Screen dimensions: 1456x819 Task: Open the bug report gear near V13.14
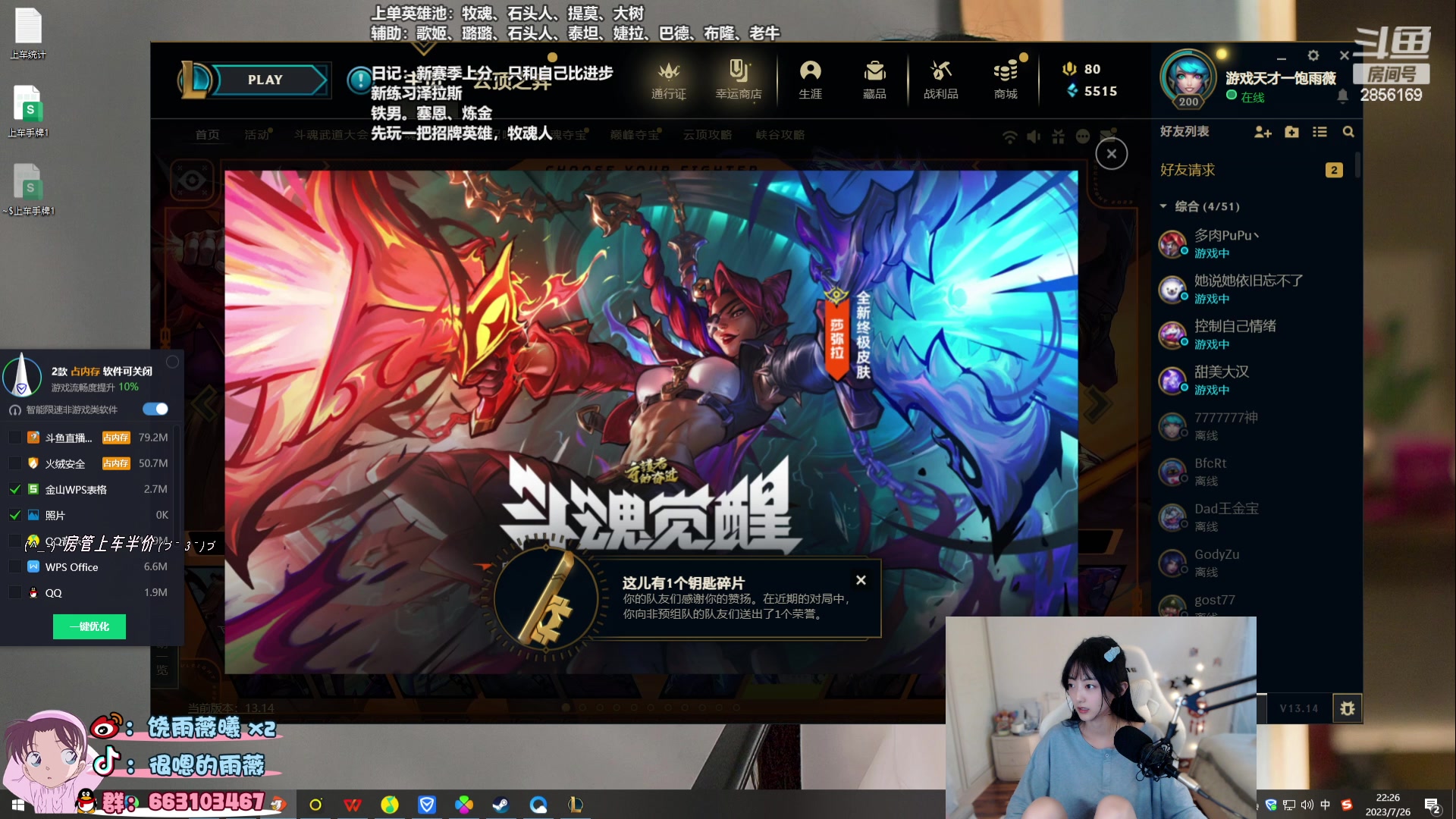pyautogui.click(x=1348, y=708)
